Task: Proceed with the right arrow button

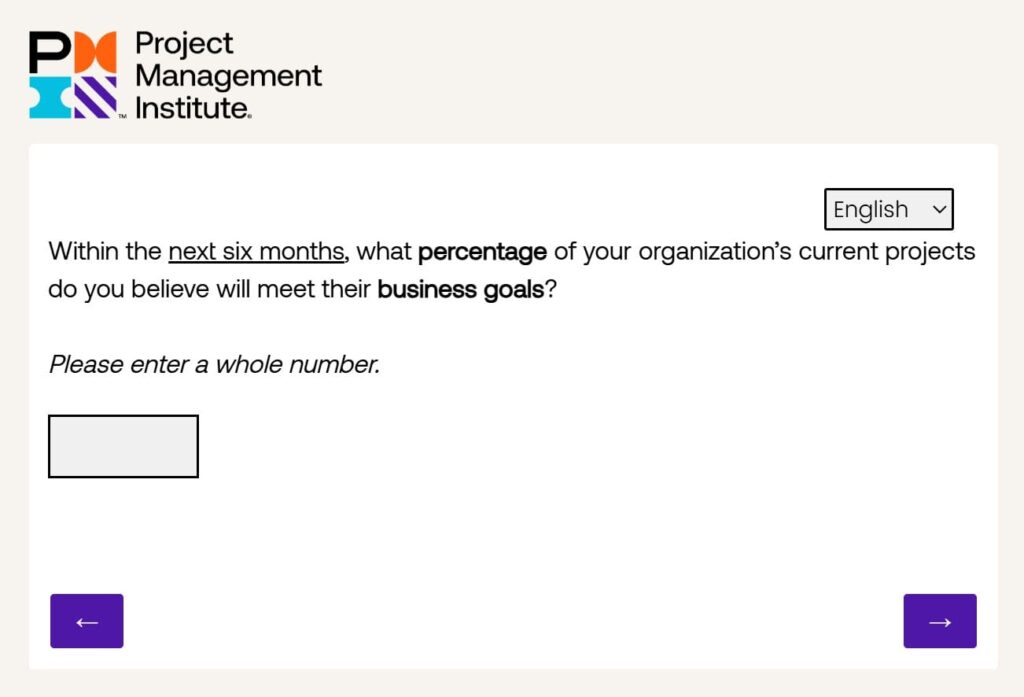Action: pos(940,621)
